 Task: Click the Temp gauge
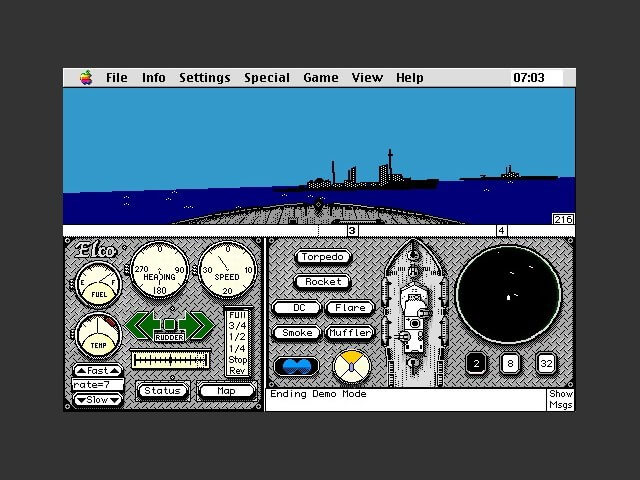98,336
